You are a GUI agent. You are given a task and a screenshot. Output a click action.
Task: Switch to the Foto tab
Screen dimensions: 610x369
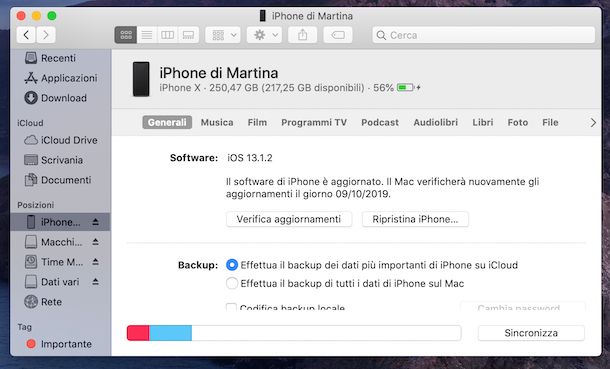pos(518,122)
